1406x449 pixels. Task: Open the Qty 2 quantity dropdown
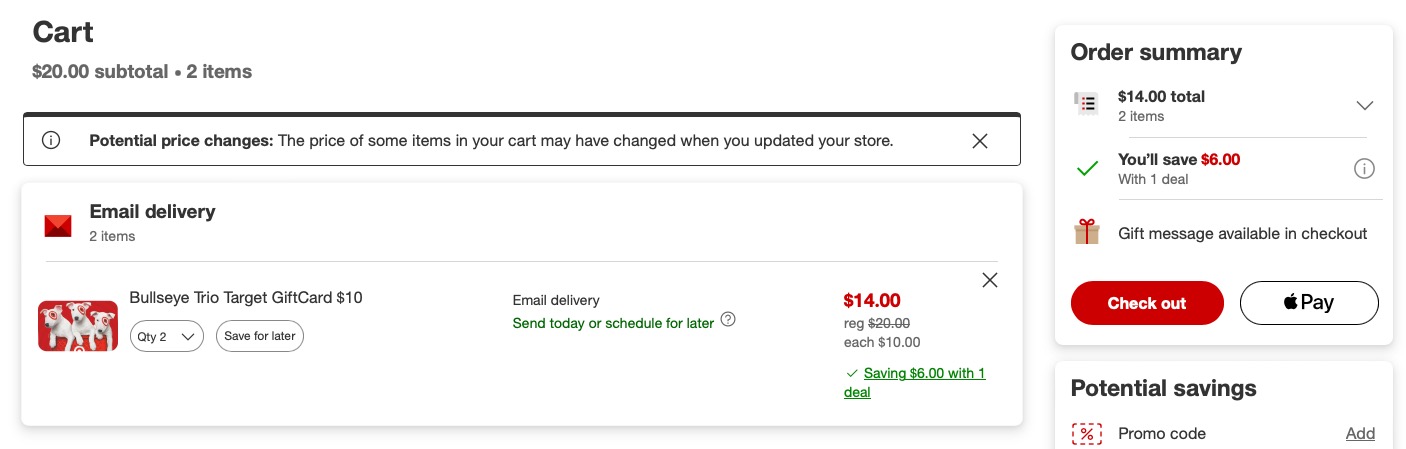167,336
